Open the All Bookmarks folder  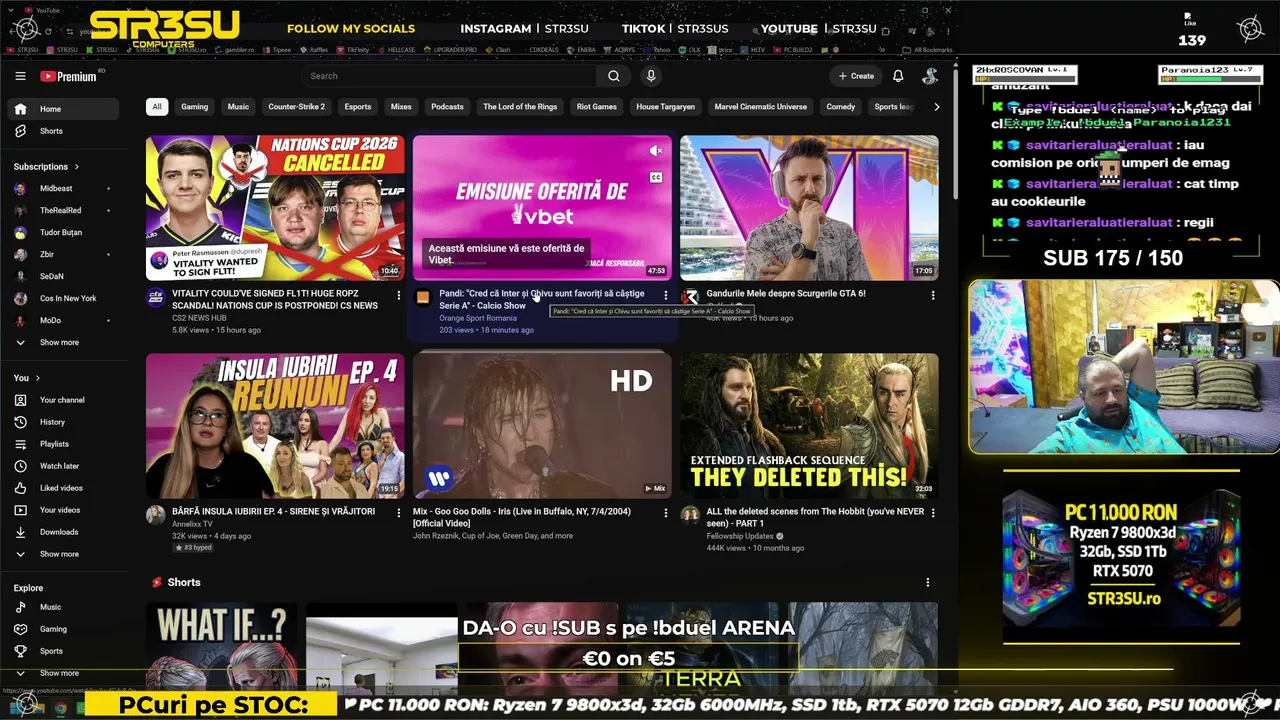tap(928, 49)
